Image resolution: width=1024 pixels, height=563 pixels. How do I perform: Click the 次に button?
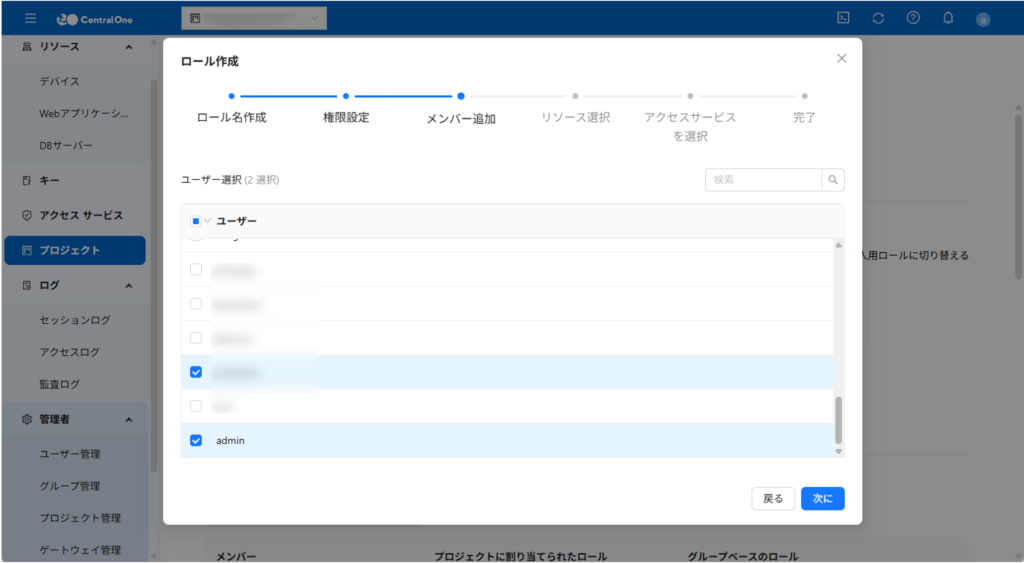(x=822, y=498)
